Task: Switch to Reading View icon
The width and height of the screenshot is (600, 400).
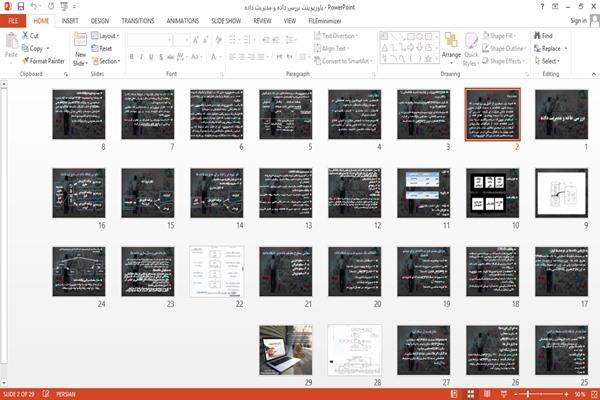Action: pos(487,394)
